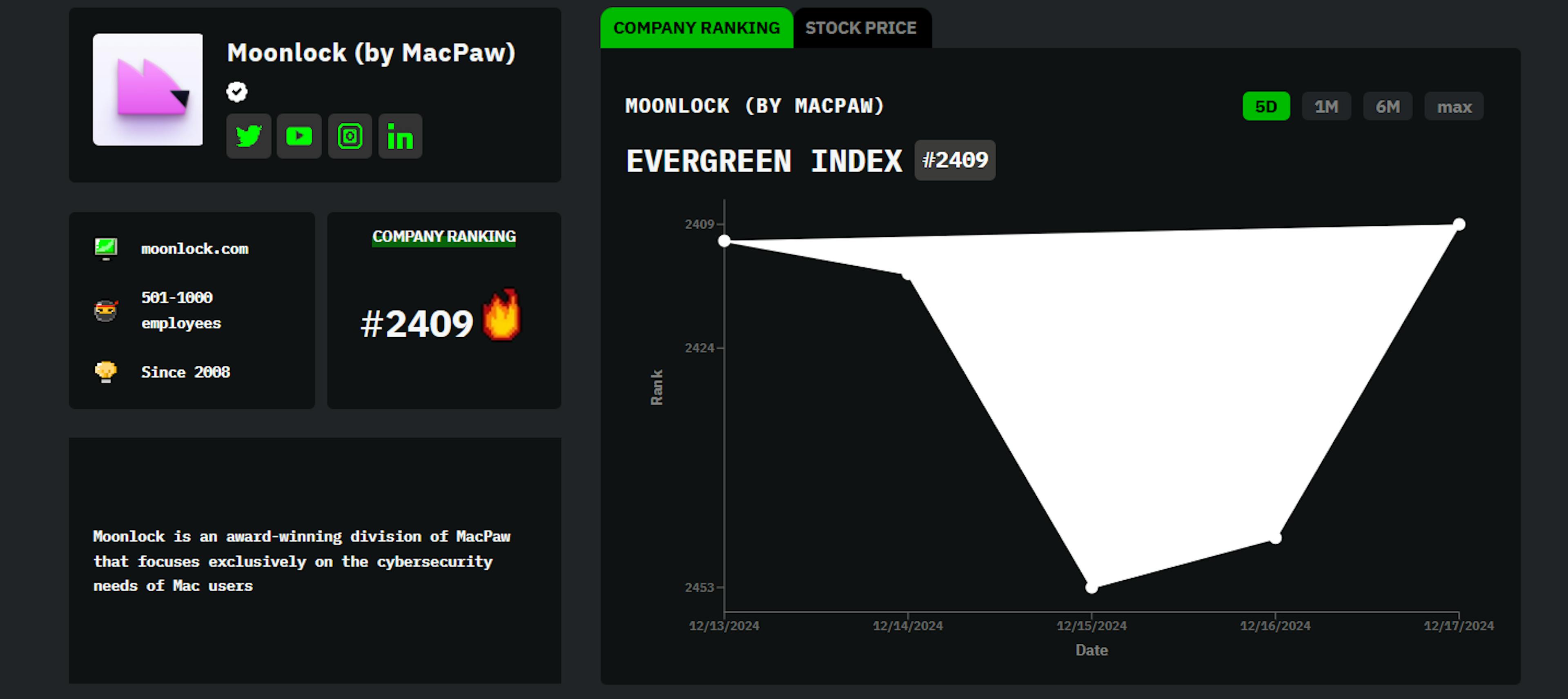
Task: Switch to the Stock Price tab
Action: pos(861,28)
